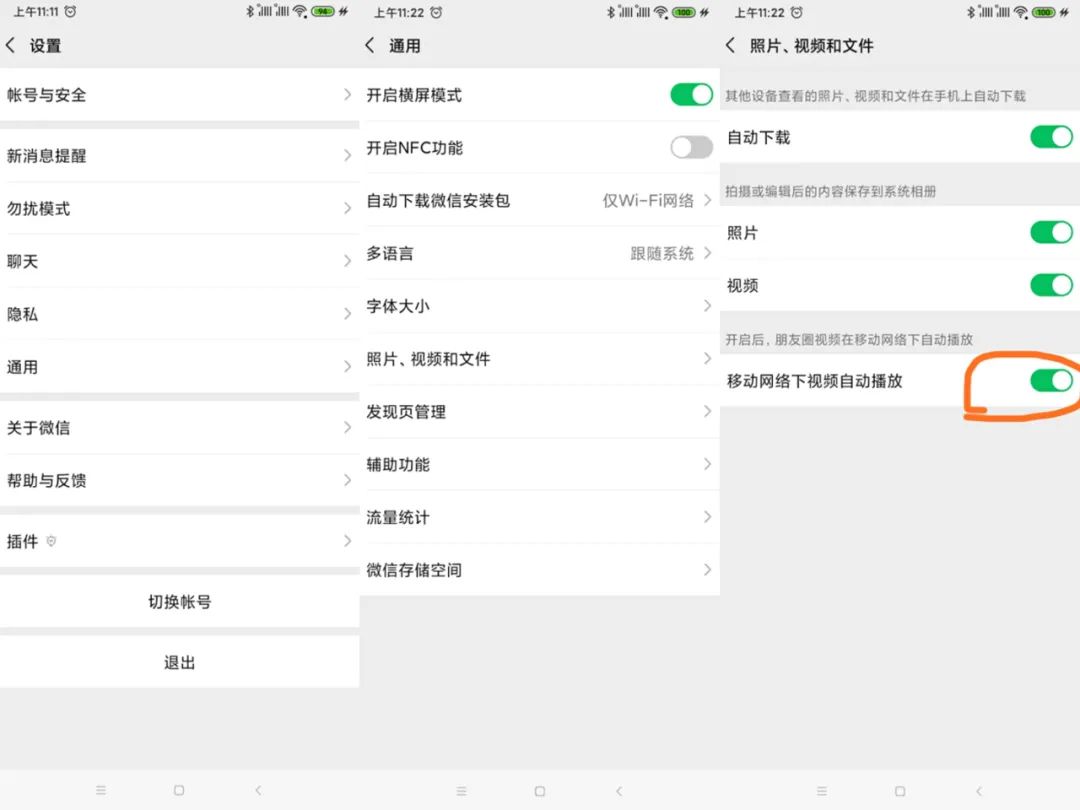Tap 切换帐号 button
1080x810 pixels.
pos(180,601)
